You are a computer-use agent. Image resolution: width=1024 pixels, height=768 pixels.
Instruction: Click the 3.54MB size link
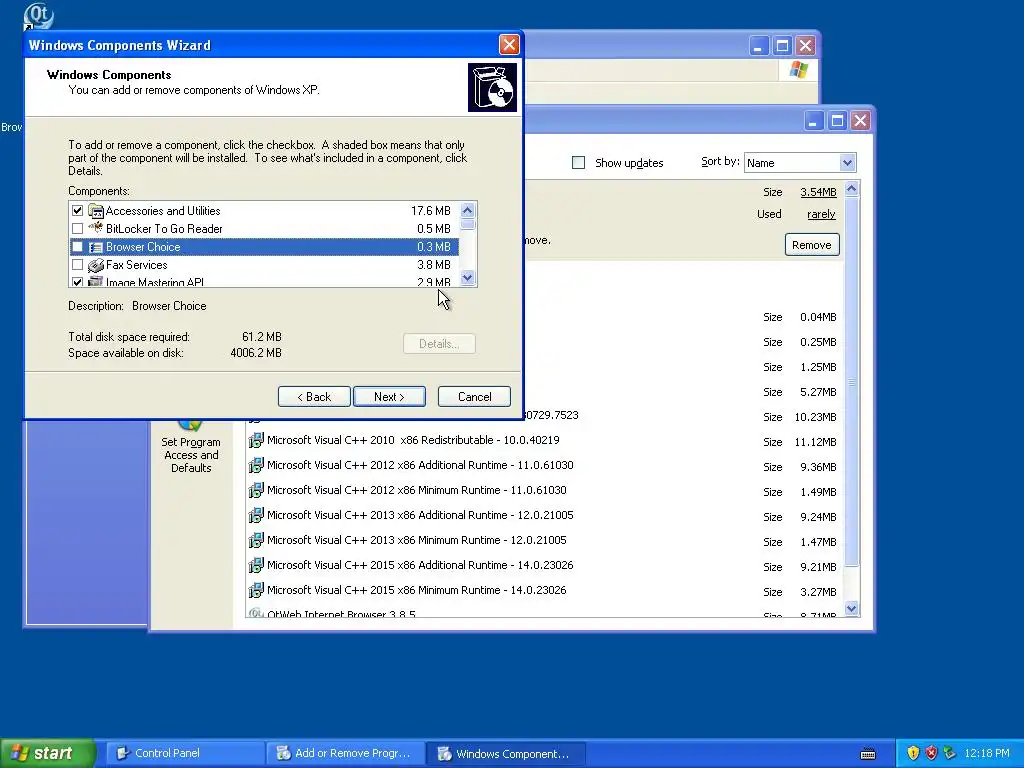[x=818, y=192]
